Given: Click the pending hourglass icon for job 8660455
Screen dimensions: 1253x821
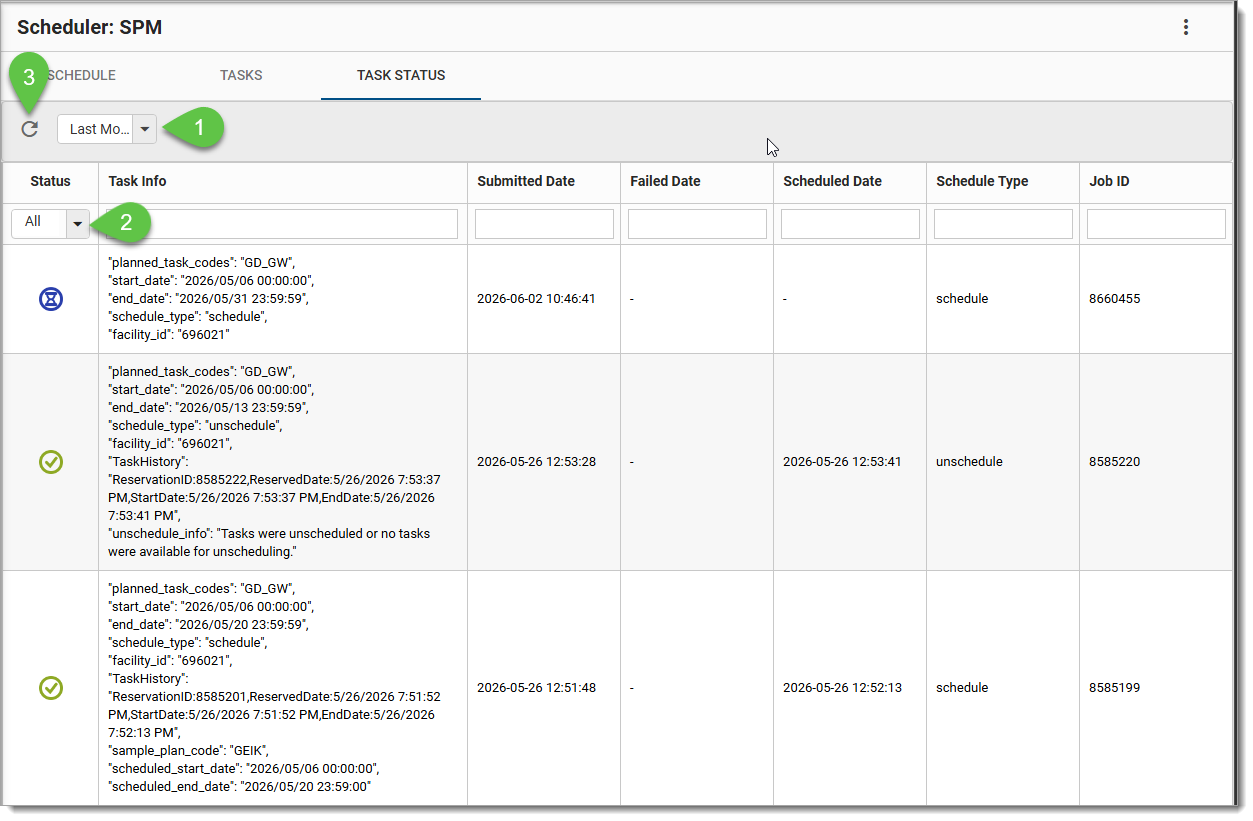Looking at the screenshot, I should point(51,298).
